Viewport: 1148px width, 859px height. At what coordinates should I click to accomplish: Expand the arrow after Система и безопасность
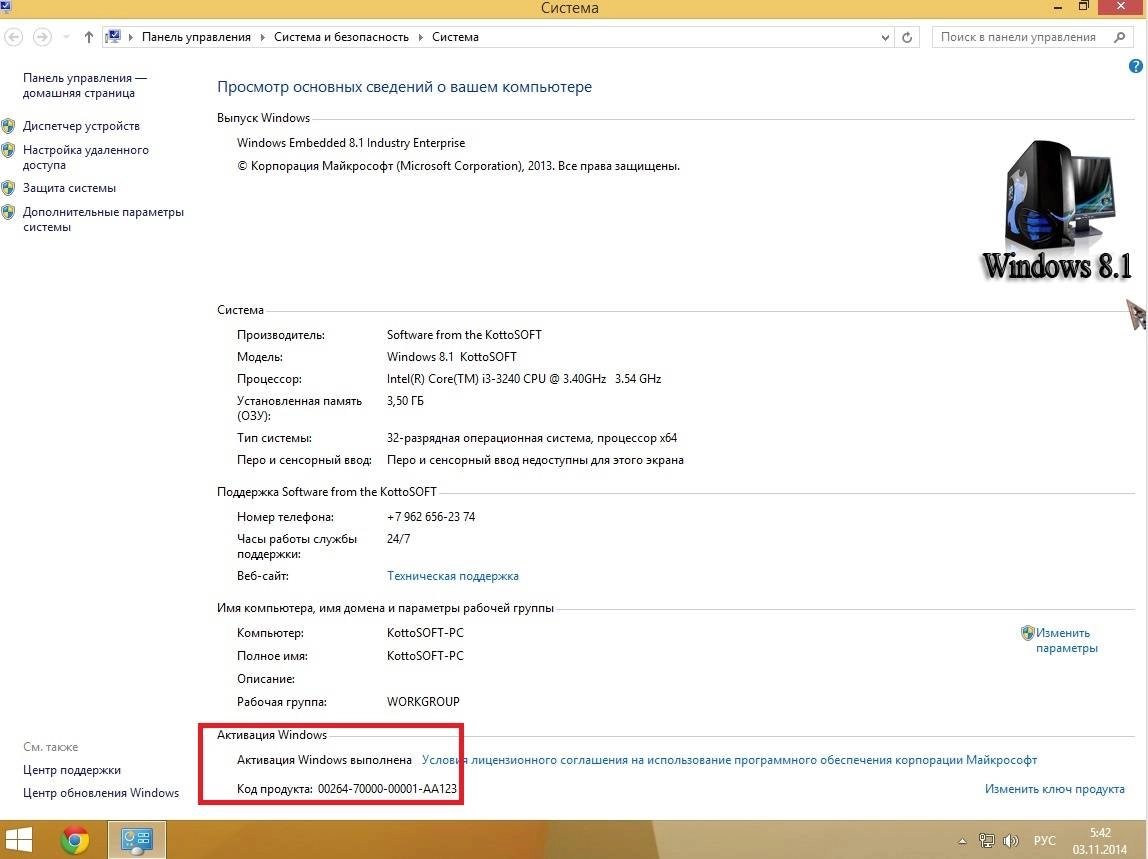tap(420, 37)
